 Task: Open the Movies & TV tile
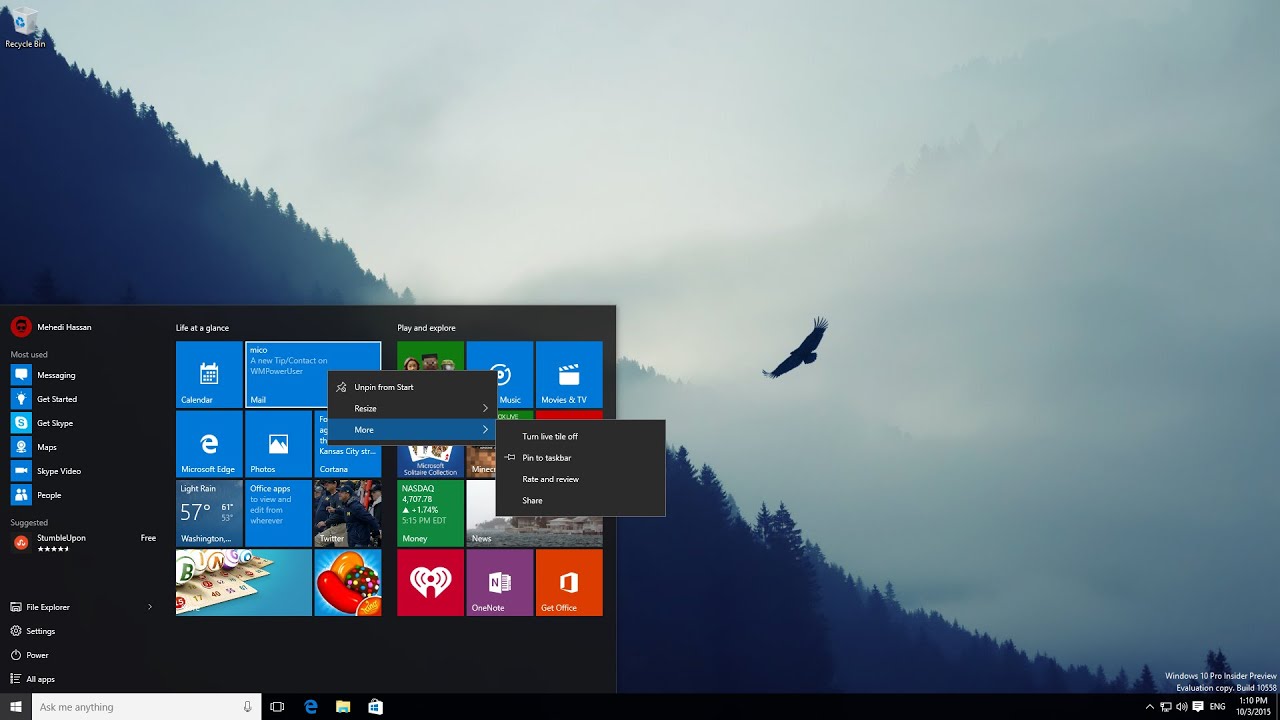click(569, 375)
